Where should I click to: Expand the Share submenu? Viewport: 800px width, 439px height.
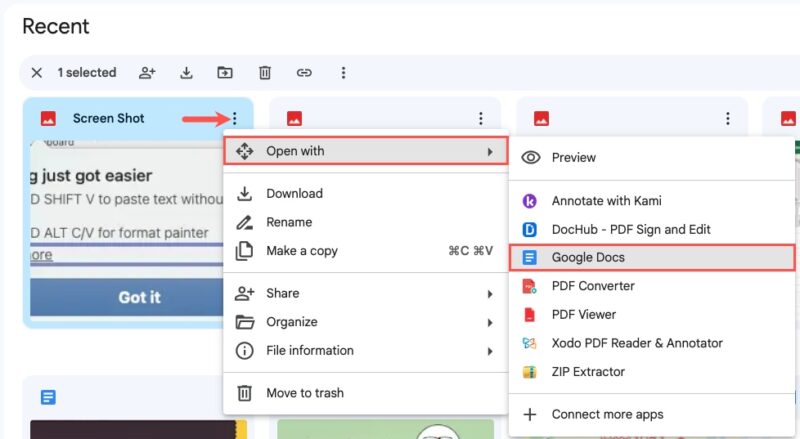(x=366, y=293)
